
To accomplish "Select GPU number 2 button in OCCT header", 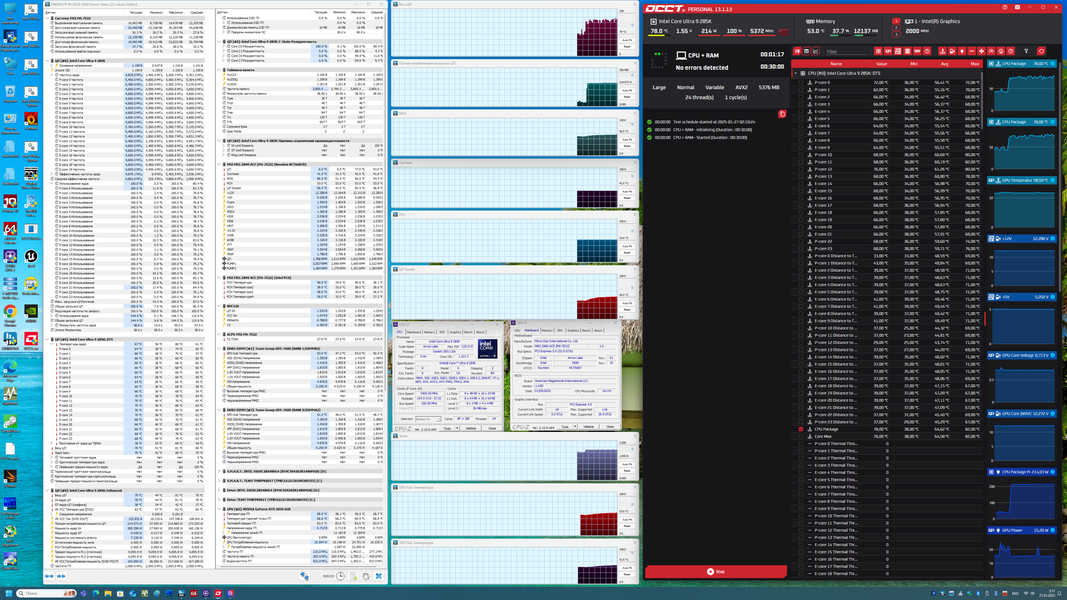I will point(896,27).
